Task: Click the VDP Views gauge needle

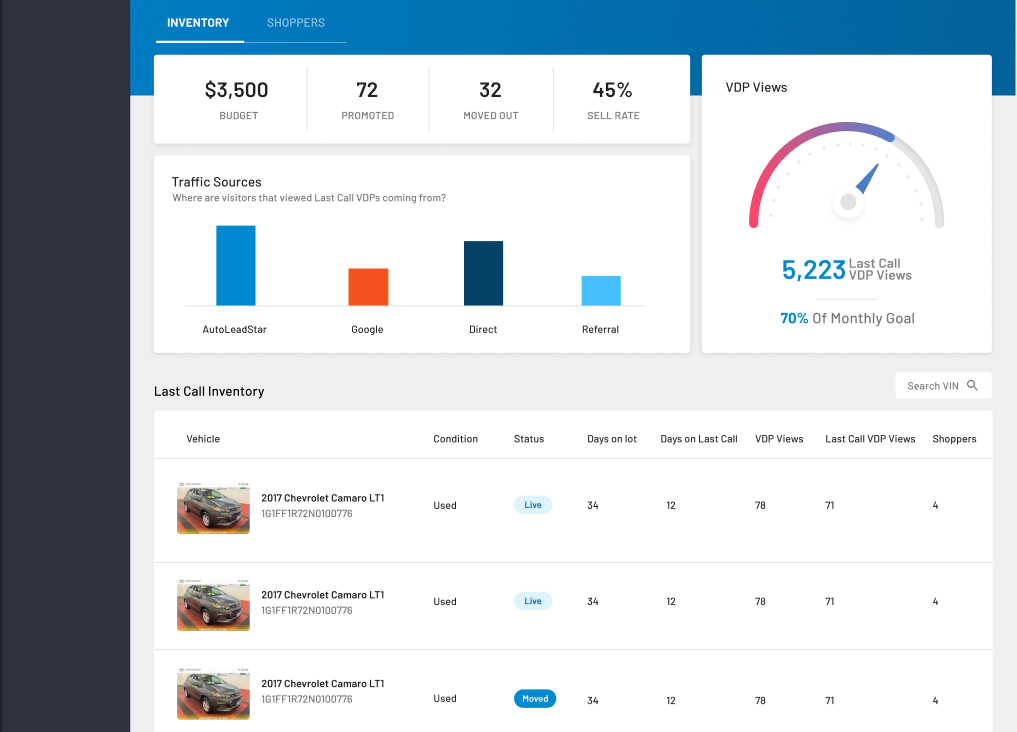Action: 867,180
